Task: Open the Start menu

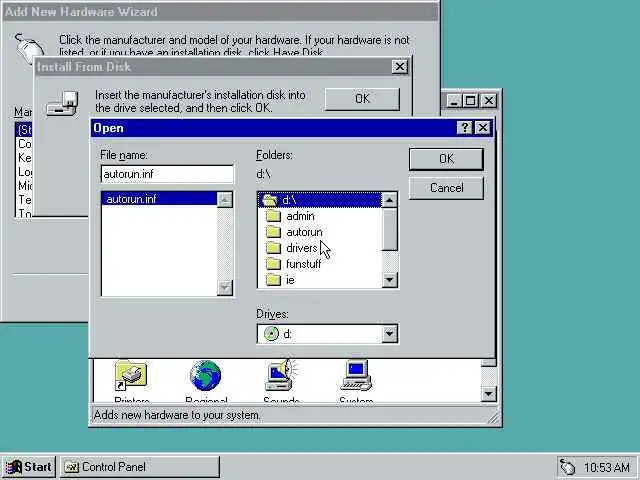Action: (x=28, y=467)
